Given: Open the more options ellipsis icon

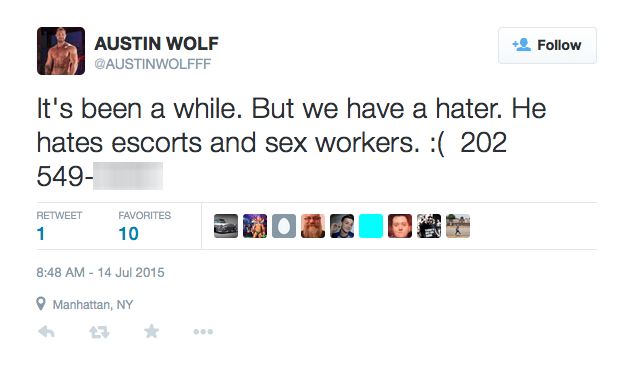Looking at the screenshot, I should [203, 332].
